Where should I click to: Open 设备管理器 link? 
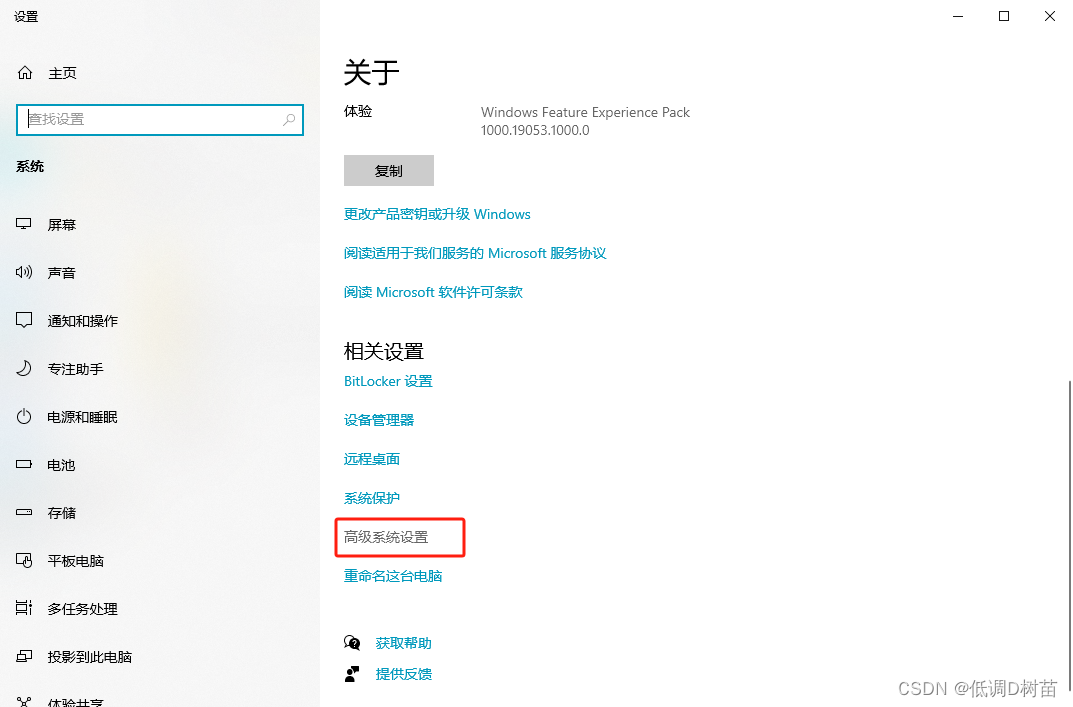coord(379,420)
